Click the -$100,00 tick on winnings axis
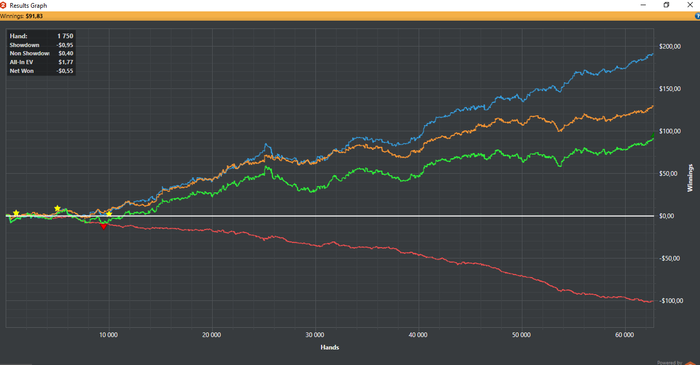Viewport: 700px width, 365px height. pos(671,301)
